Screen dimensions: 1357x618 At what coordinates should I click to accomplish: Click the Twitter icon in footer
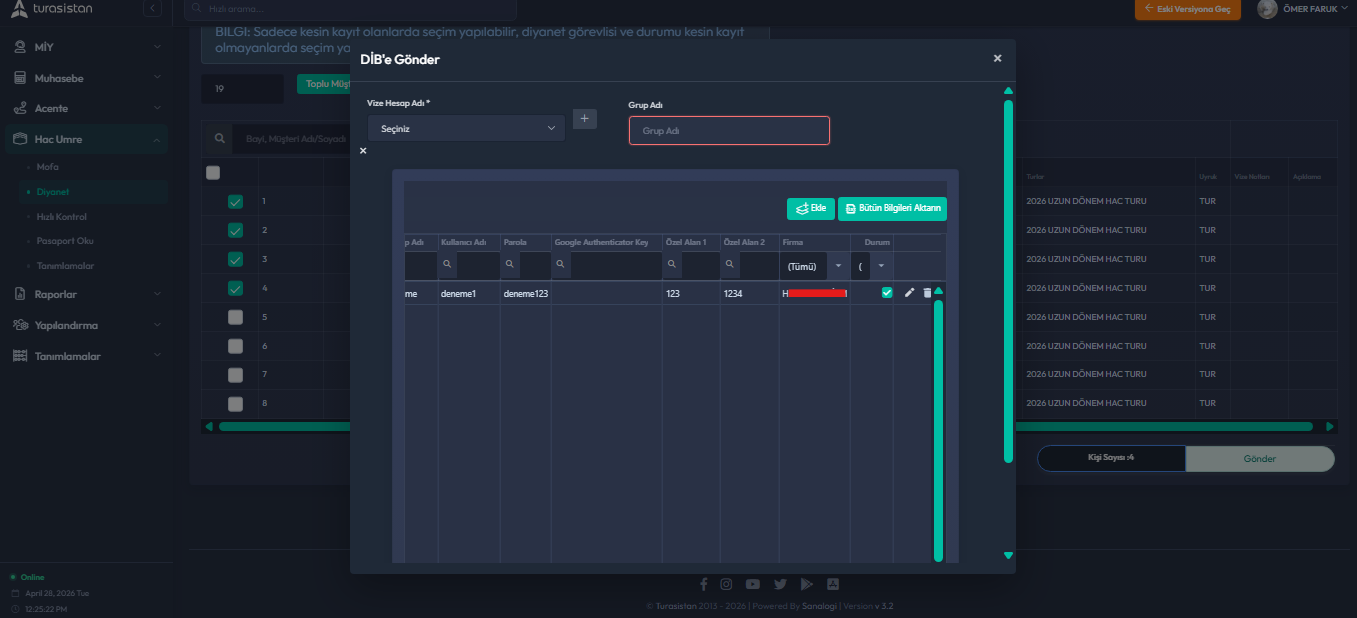(x=780, y=584)
